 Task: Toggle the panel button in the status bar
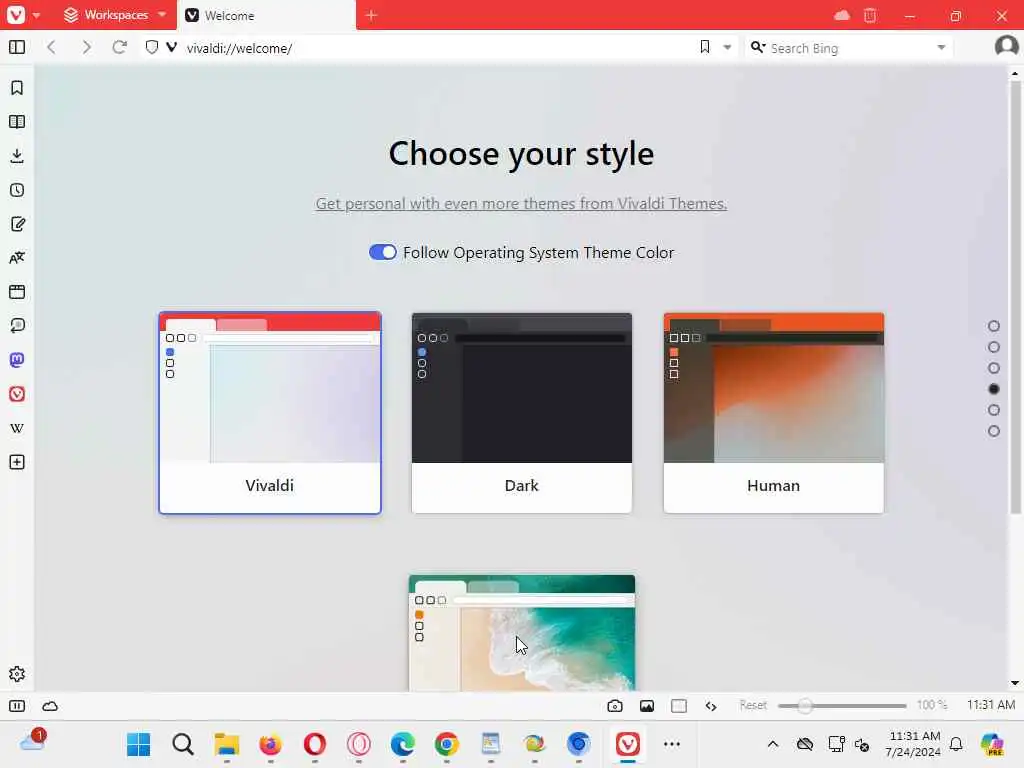17,706
